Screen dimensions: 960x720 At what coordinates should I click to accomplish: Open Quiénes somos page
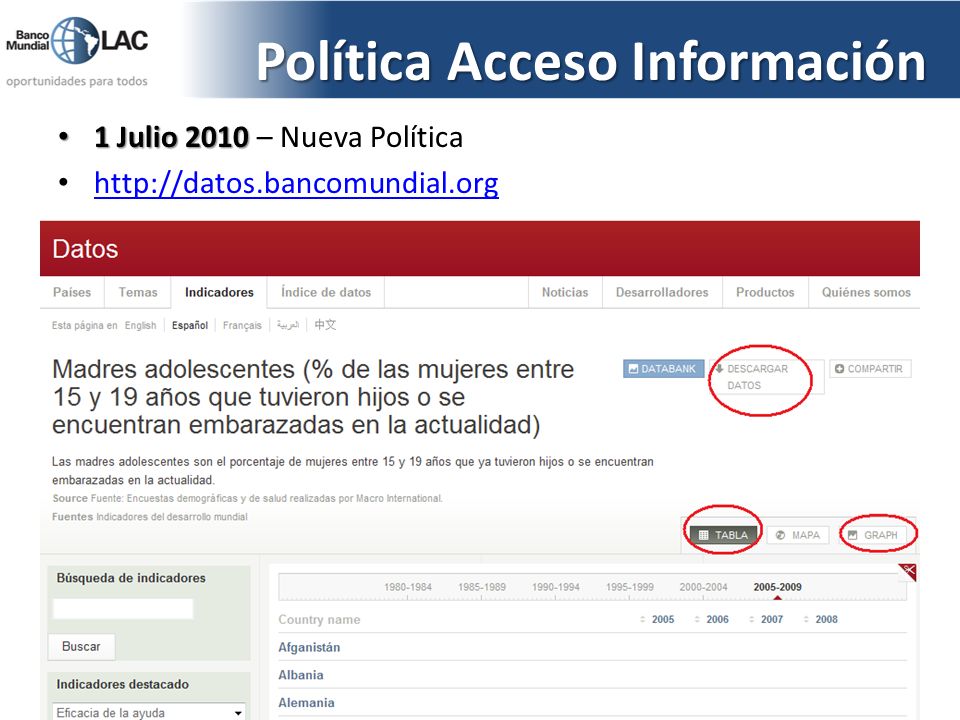866,293
